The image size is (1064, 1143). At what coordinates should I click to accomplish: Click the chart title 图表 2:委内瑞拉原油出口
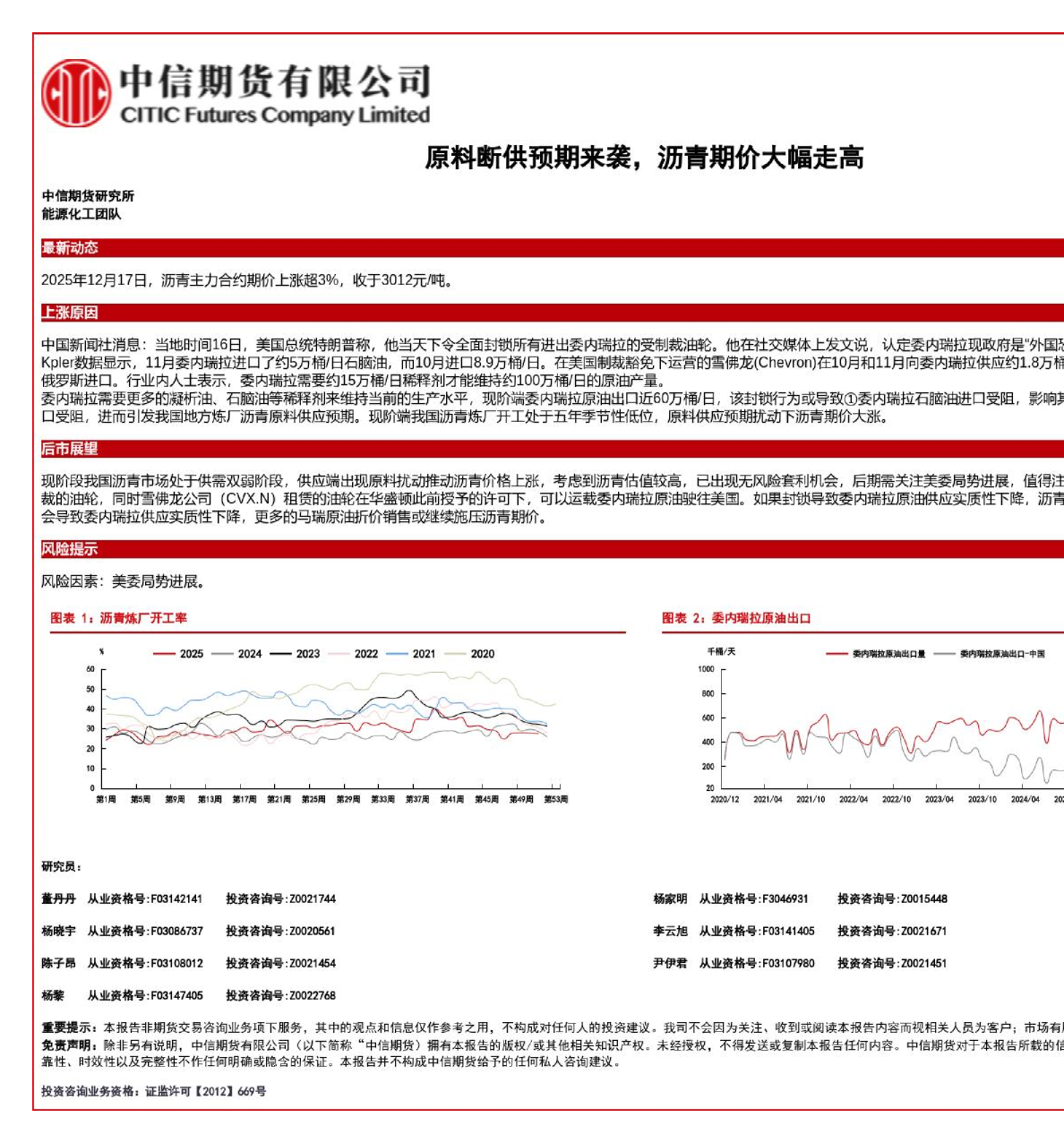click(x=736, y=618)
